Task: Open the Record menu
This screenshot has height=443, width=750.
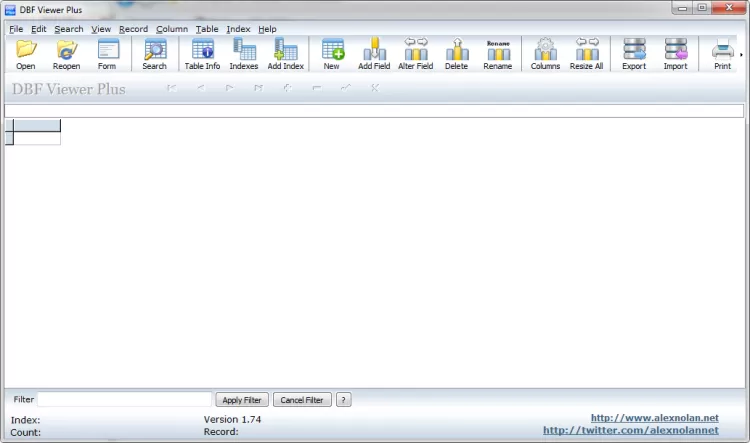Action: pyautogui.click(x=133, y=29)
